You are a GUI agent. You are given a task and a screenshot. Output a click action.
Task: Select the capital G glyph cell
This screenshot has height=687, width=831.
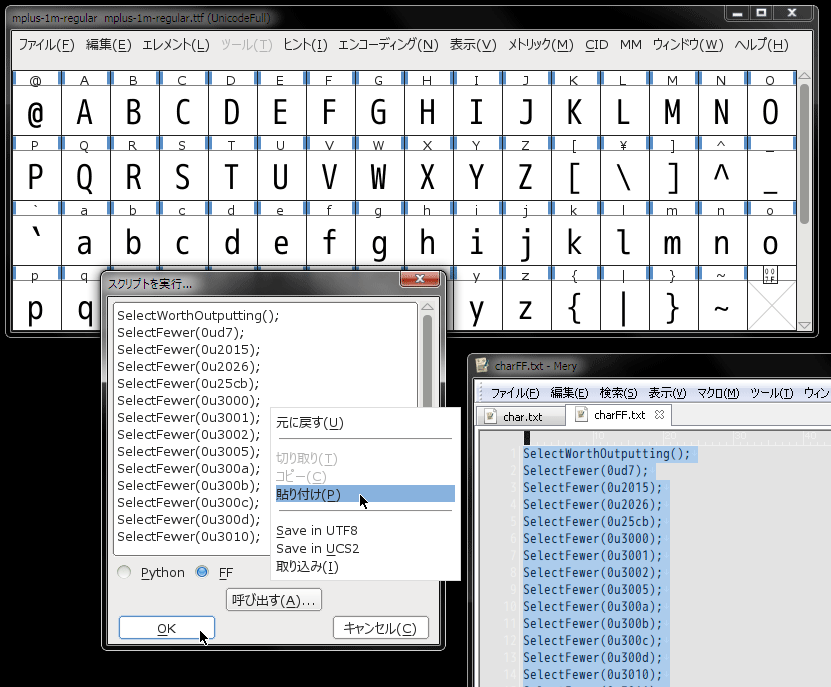pos(379,110)
